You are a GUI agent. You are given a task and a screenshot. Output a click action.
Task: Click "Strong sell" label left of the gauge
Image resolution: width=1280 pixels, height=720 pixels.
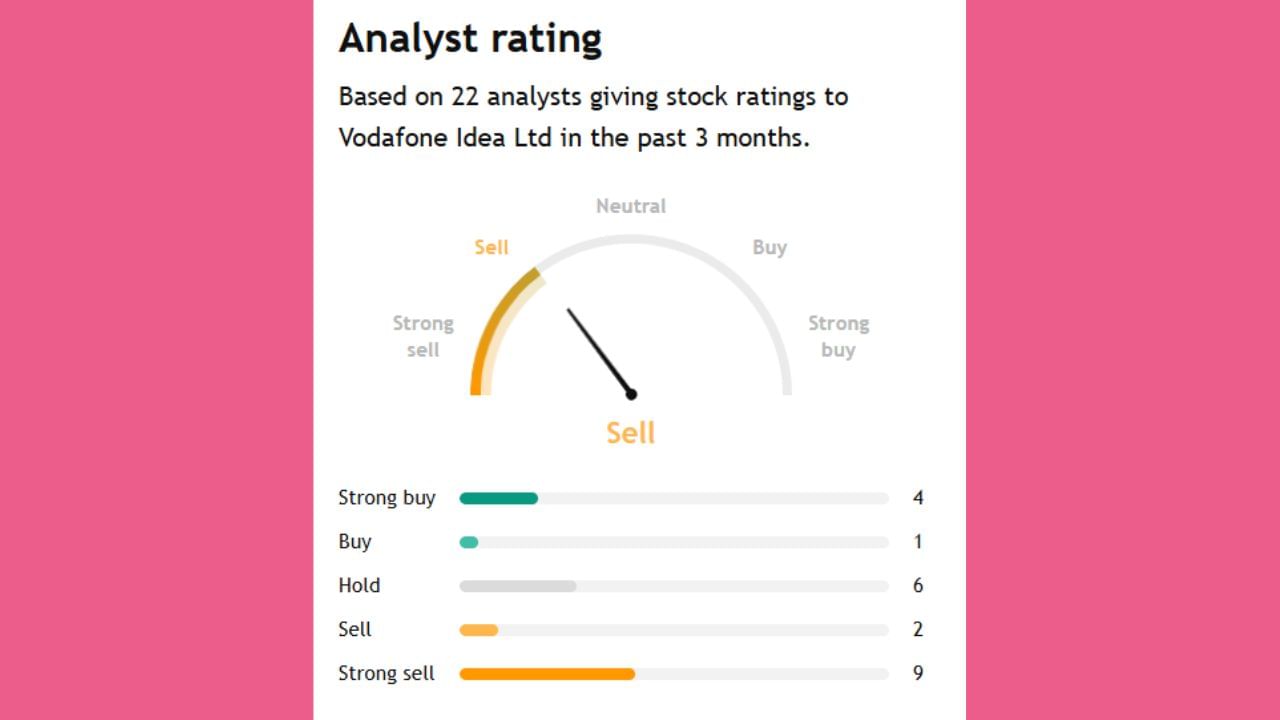423,336
